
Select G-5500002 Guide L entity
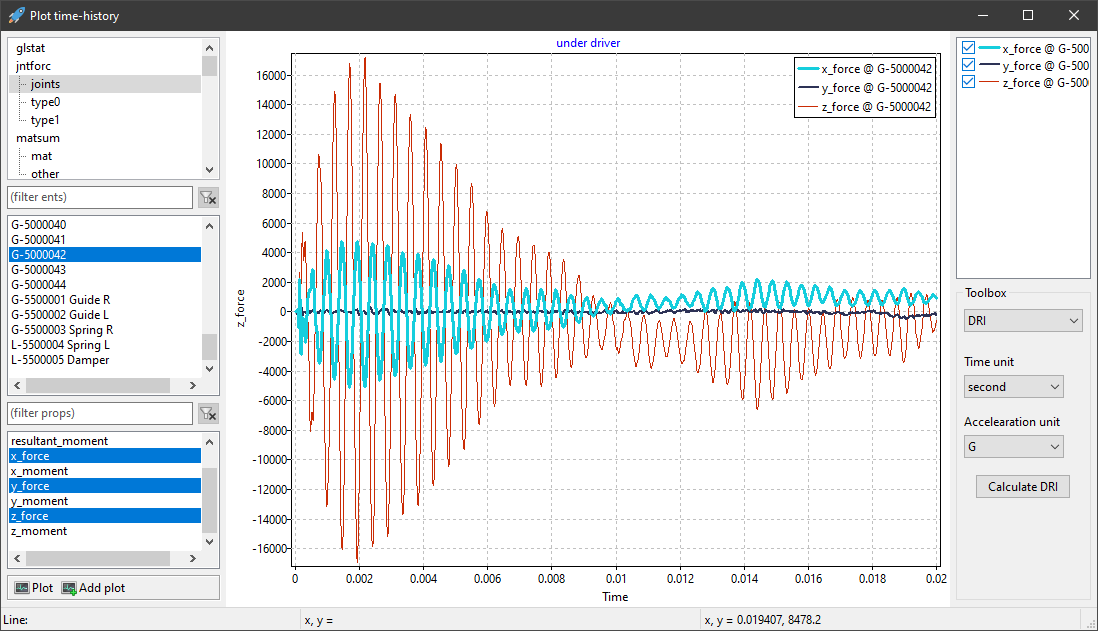click(105, 315)
